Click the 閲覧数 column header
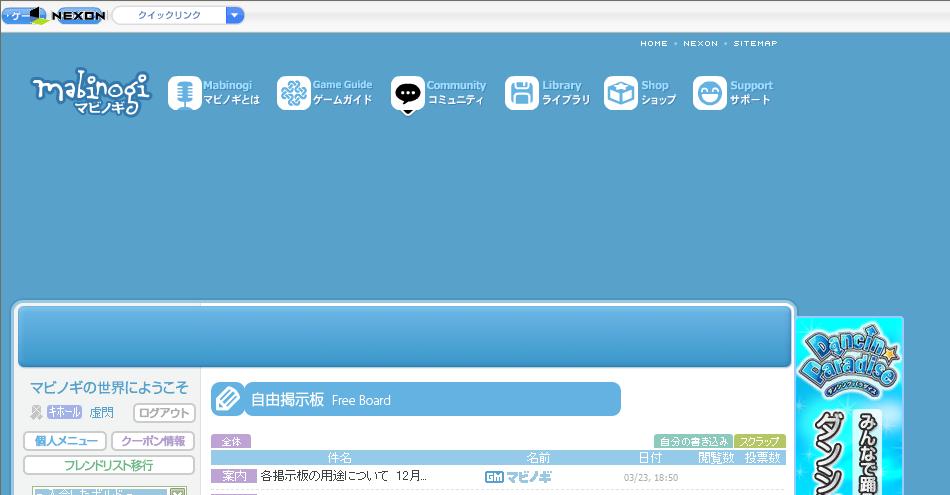Viewport: 950px width, 495px height. point(716,458)
